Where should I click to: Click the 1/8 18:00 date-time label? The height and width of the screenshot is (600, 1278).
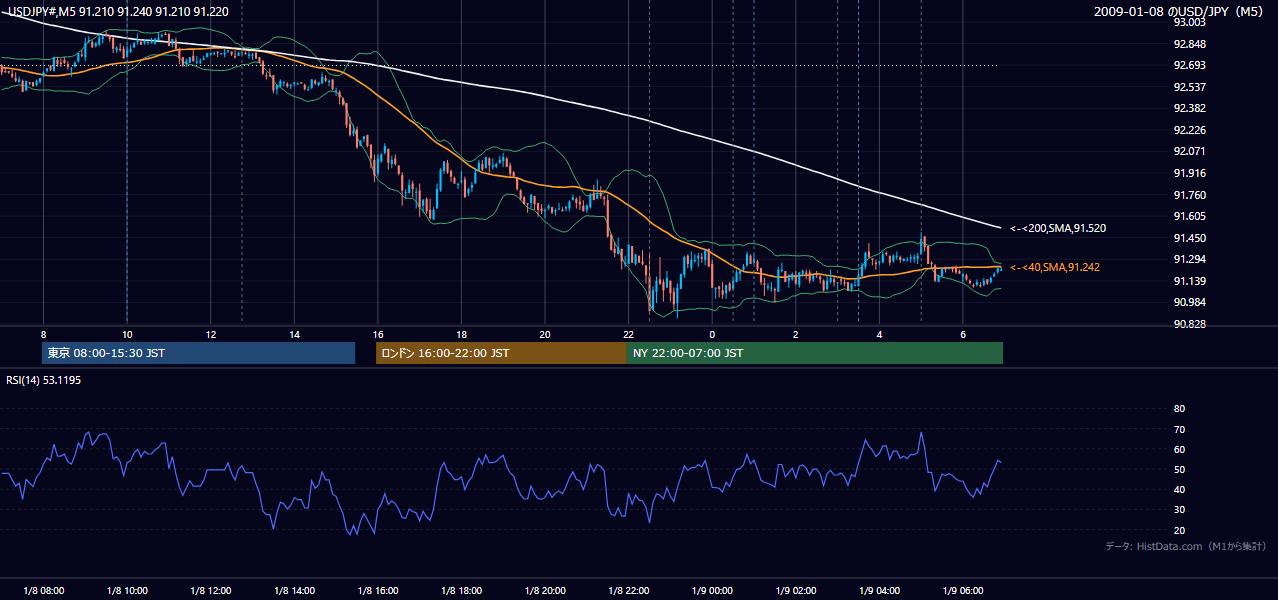pyautogui.click(x=461, y=591)
